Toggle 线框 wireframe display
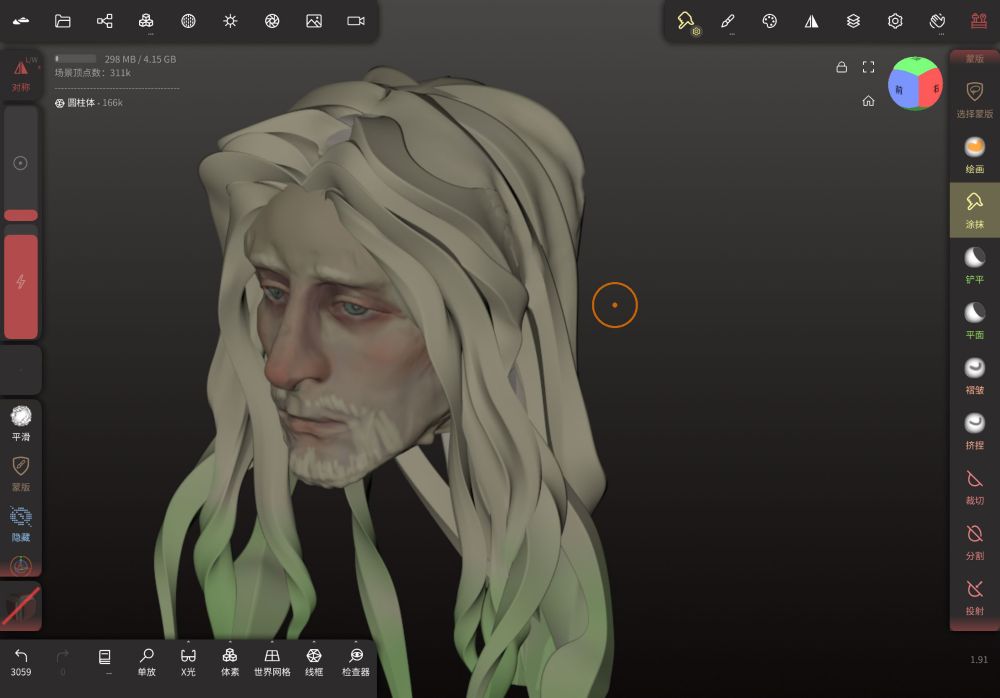The image size is (1000, 698). 314,662
